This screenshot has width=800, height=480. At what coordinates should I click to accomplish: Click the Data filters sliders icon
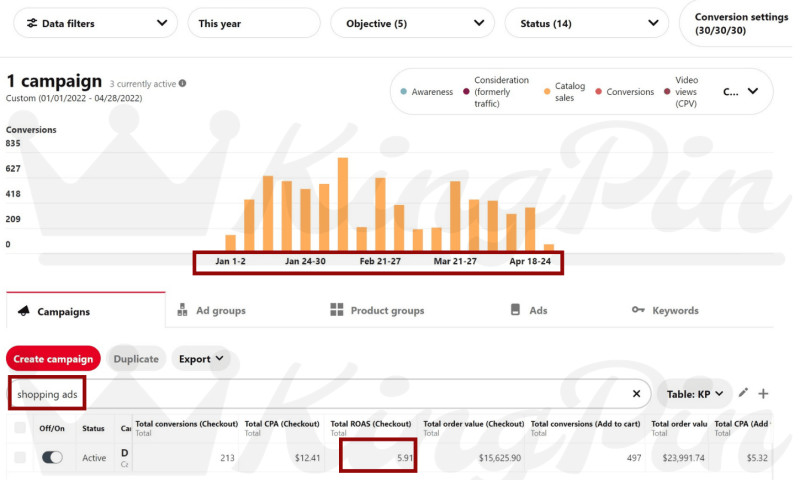32,23
